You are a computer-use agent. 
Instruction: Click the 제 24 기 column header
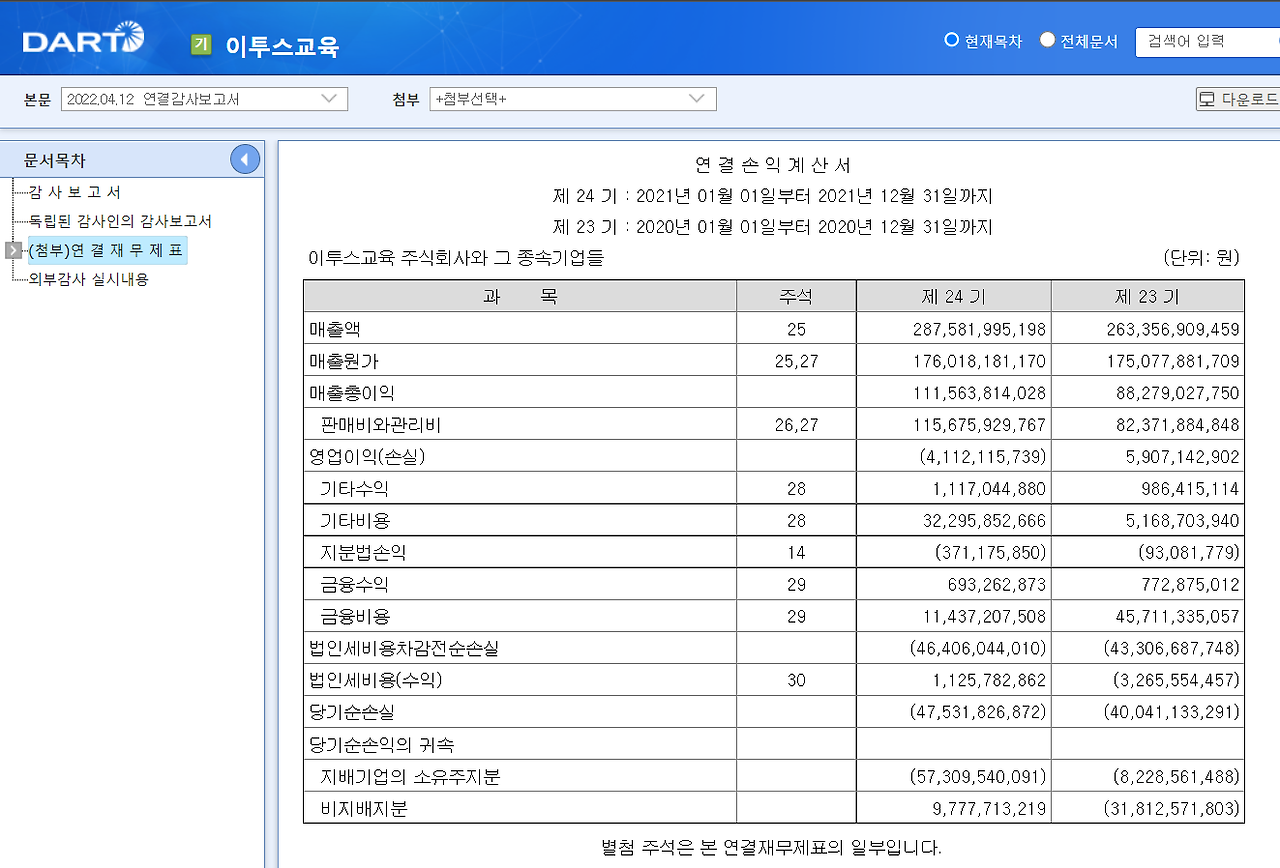[x=953, y=296]
